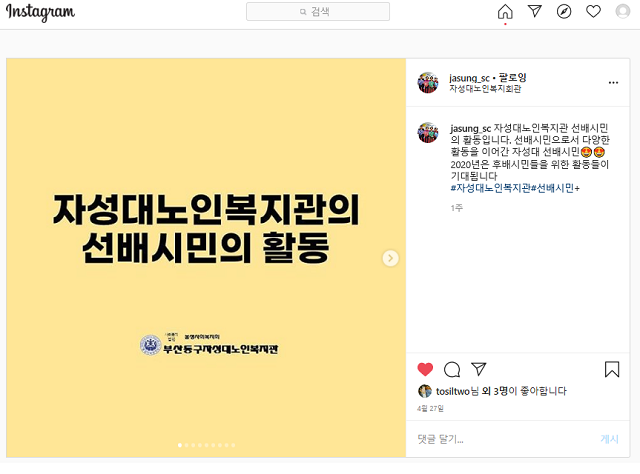The height and width of the screenshot is (474, 640).
Task: Advance carousel with next arrow
Action: [390, 258]
